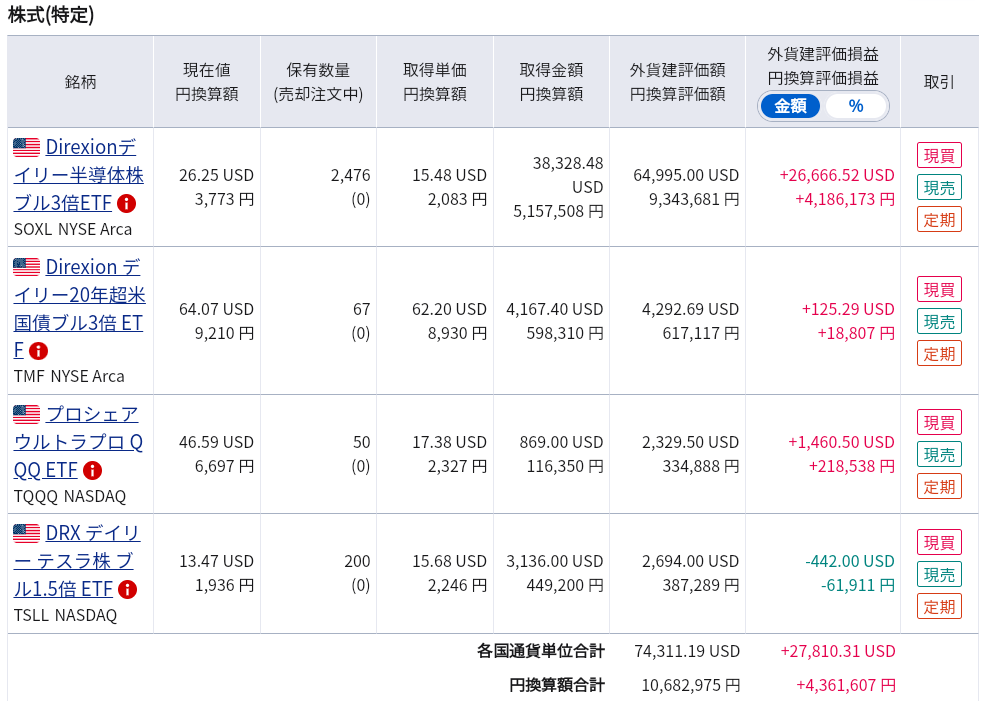This screenshot has width=985, height=701.
Task: Click the US flag icon in the SOXL row
Action: coord(26,147)
